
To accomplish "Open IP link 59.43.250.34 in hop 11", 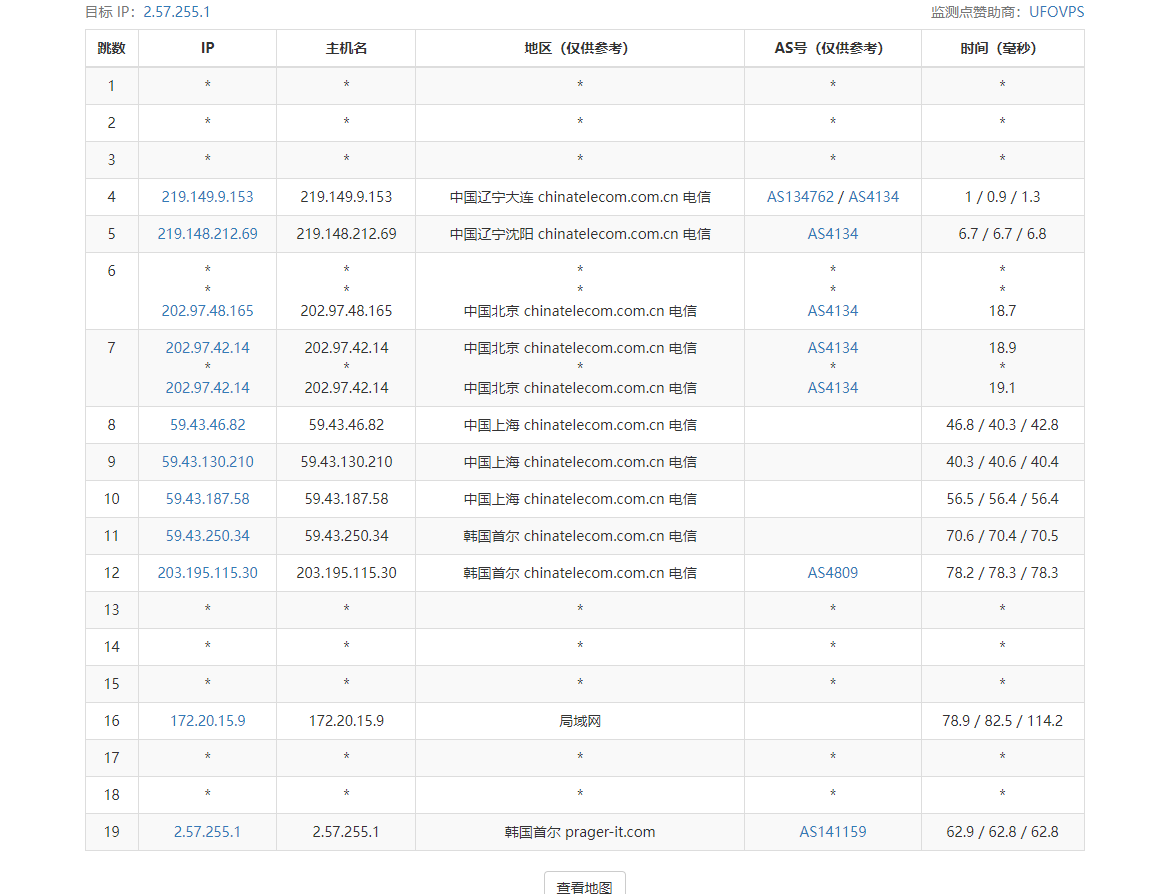I will tap(207, 536).
